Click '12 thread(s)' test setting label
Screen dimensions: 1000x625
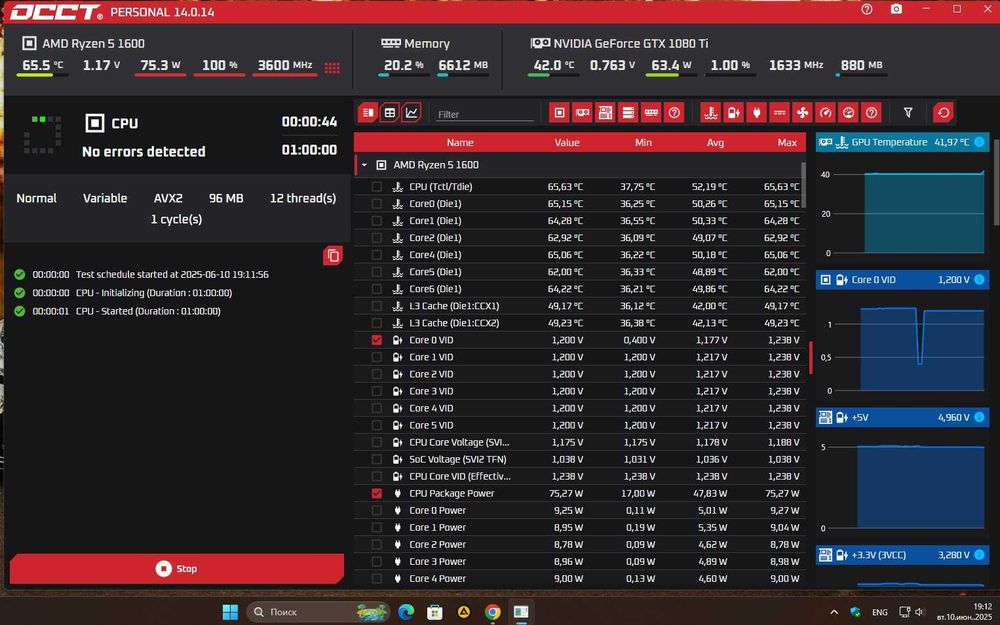point(303,198)
